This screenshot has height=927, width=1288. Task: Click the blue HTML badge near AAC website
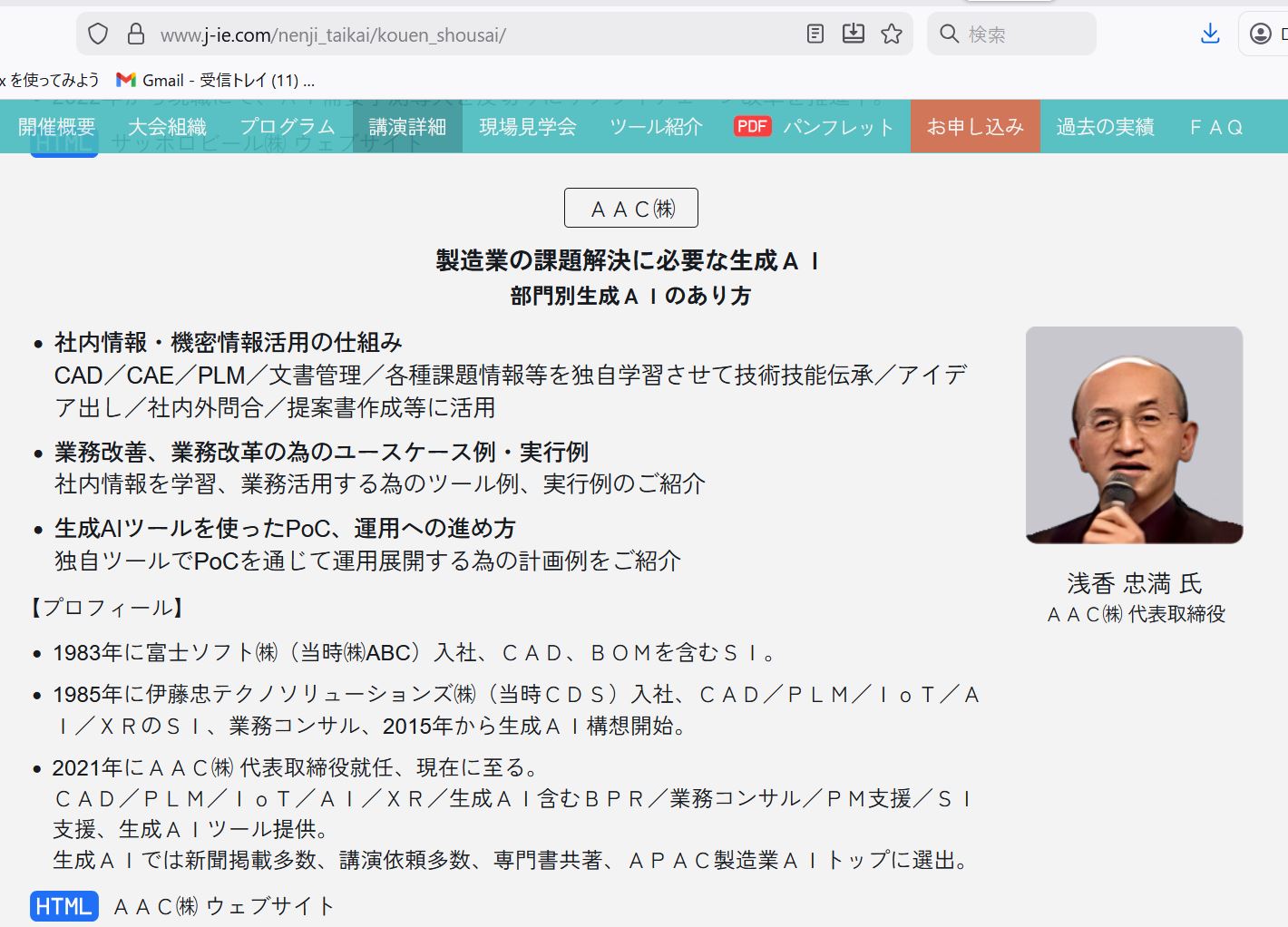tap(63, 905)
